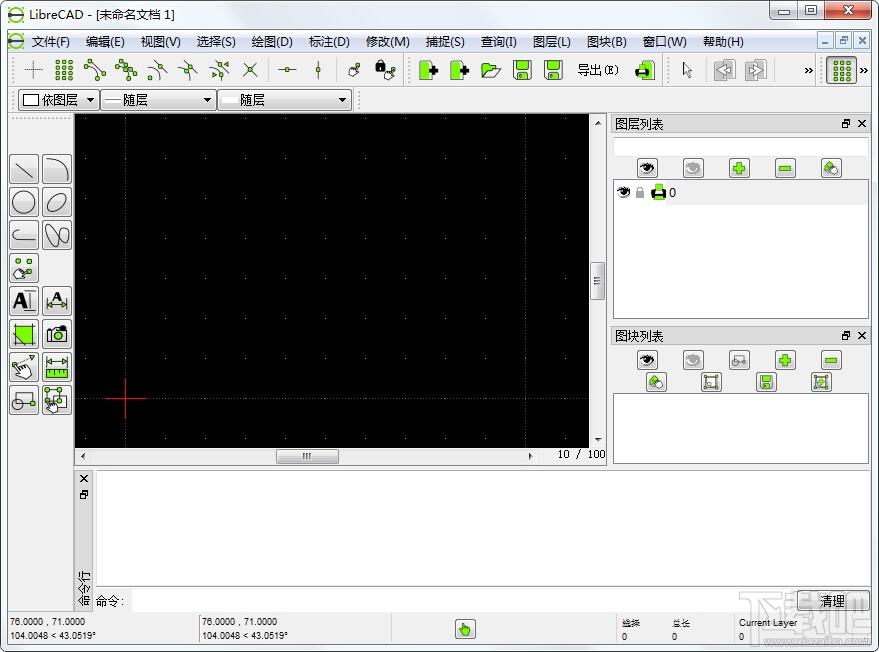
Task: Click the 导出(E) export button
Action: coord(598,70)
